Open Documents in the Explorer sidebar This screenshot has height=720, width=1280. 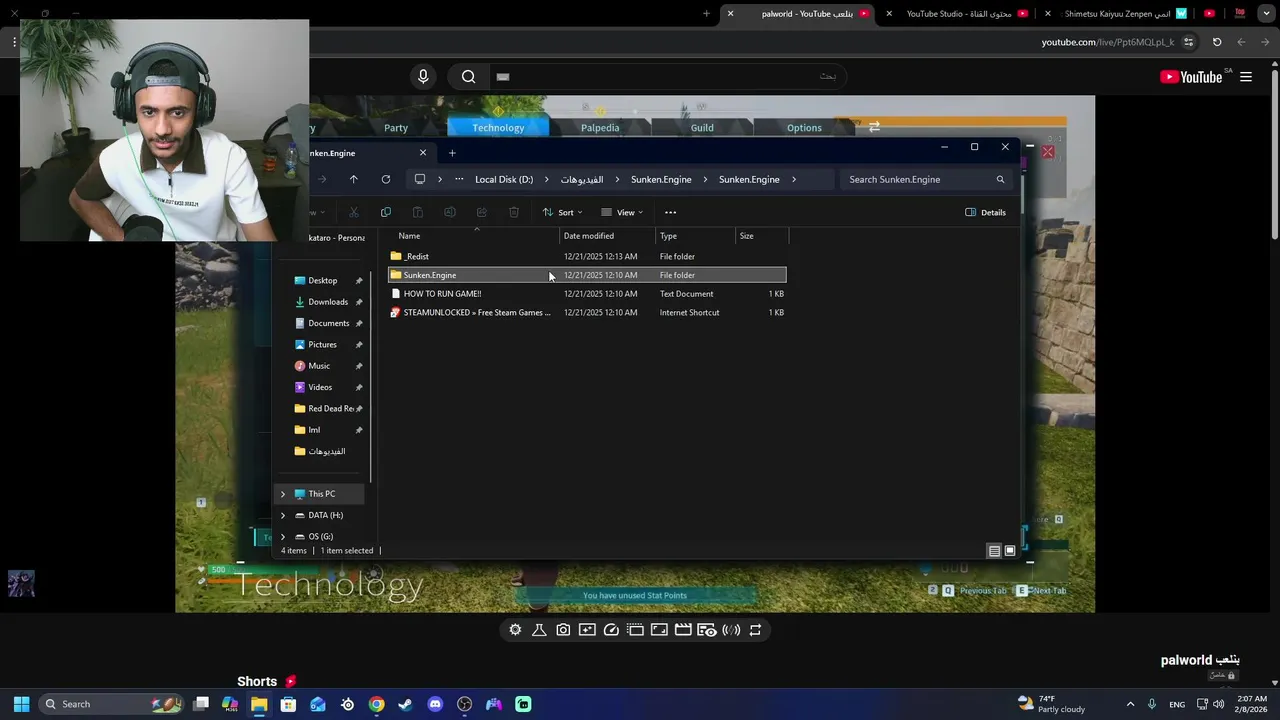click(x=328, y=323)
